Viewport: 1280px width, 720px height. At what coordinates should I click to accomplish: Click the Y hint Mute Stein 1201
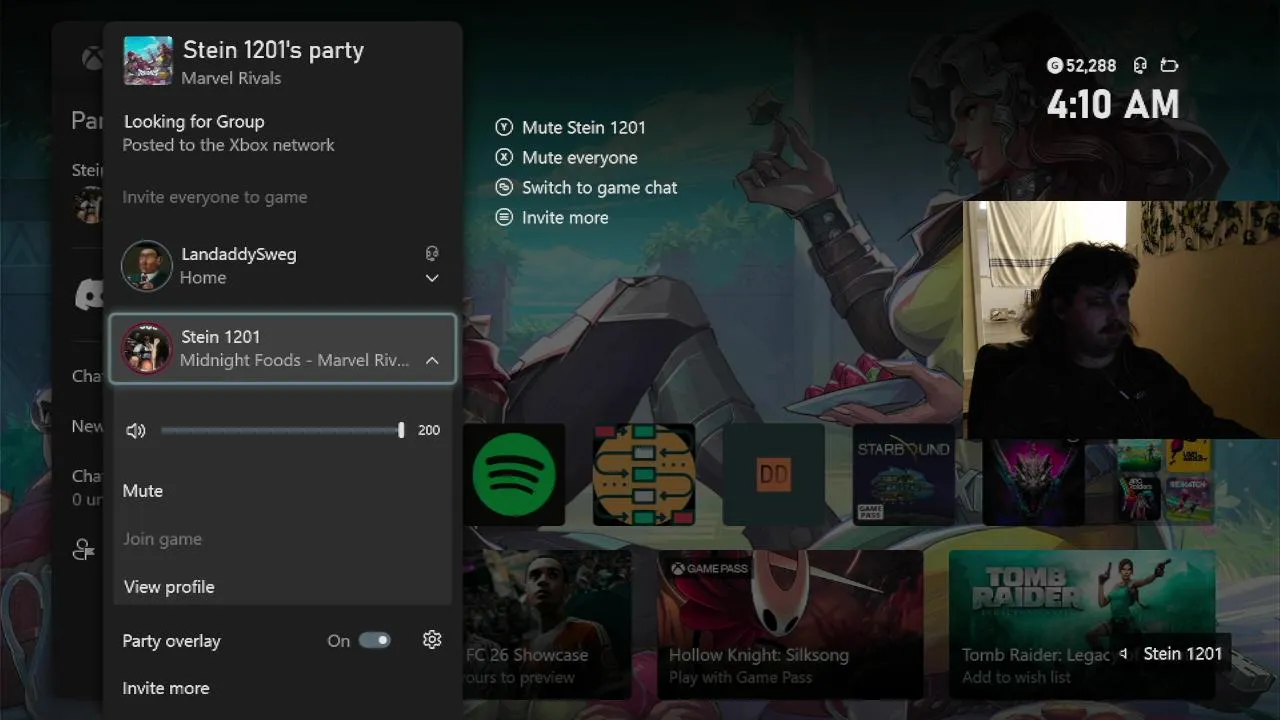(x=571, y=128)
